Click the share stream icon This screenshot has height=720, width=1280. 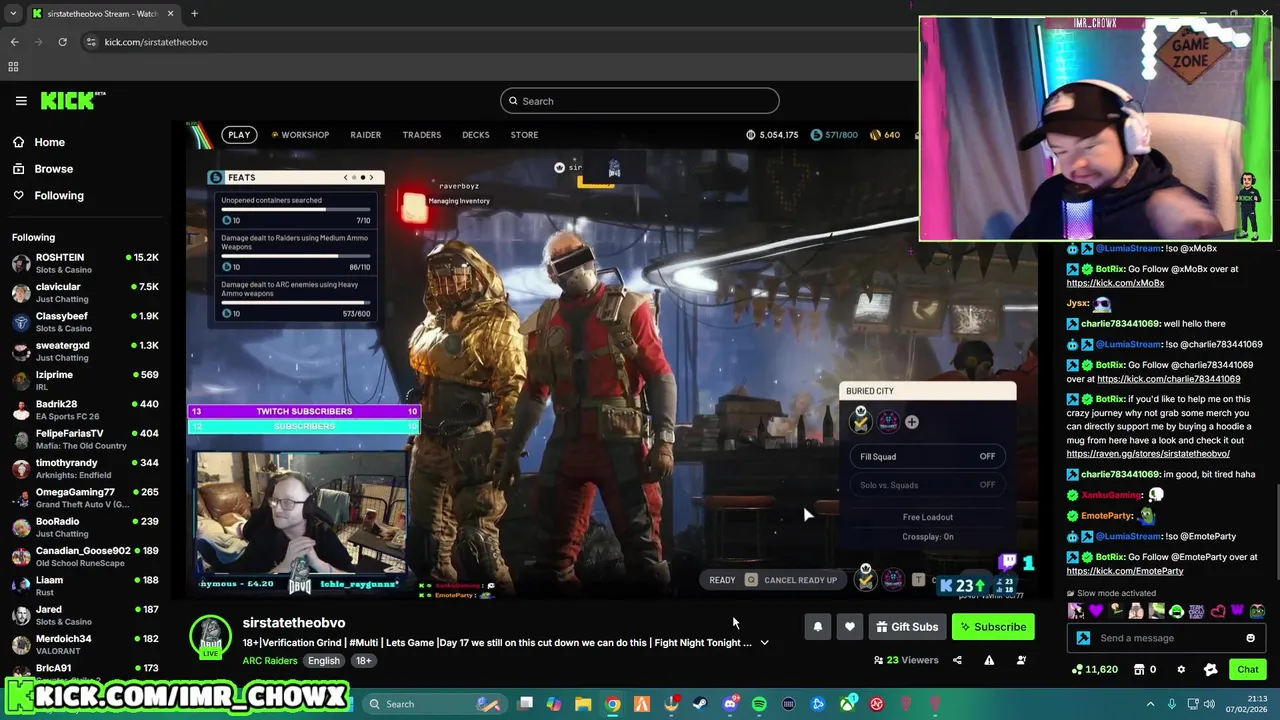tap(957, 660)
